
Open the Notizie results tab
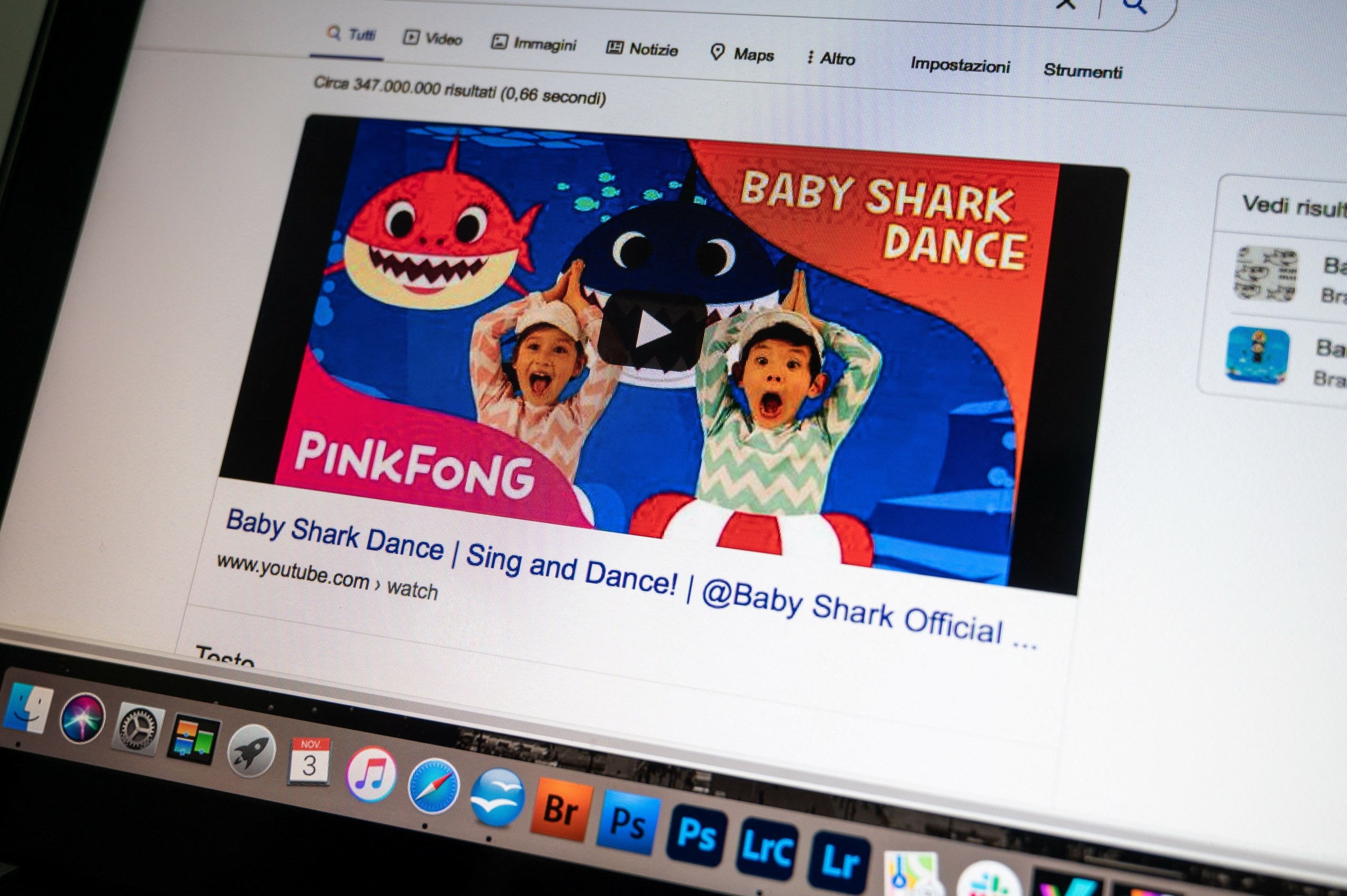[x=642, y=49]
